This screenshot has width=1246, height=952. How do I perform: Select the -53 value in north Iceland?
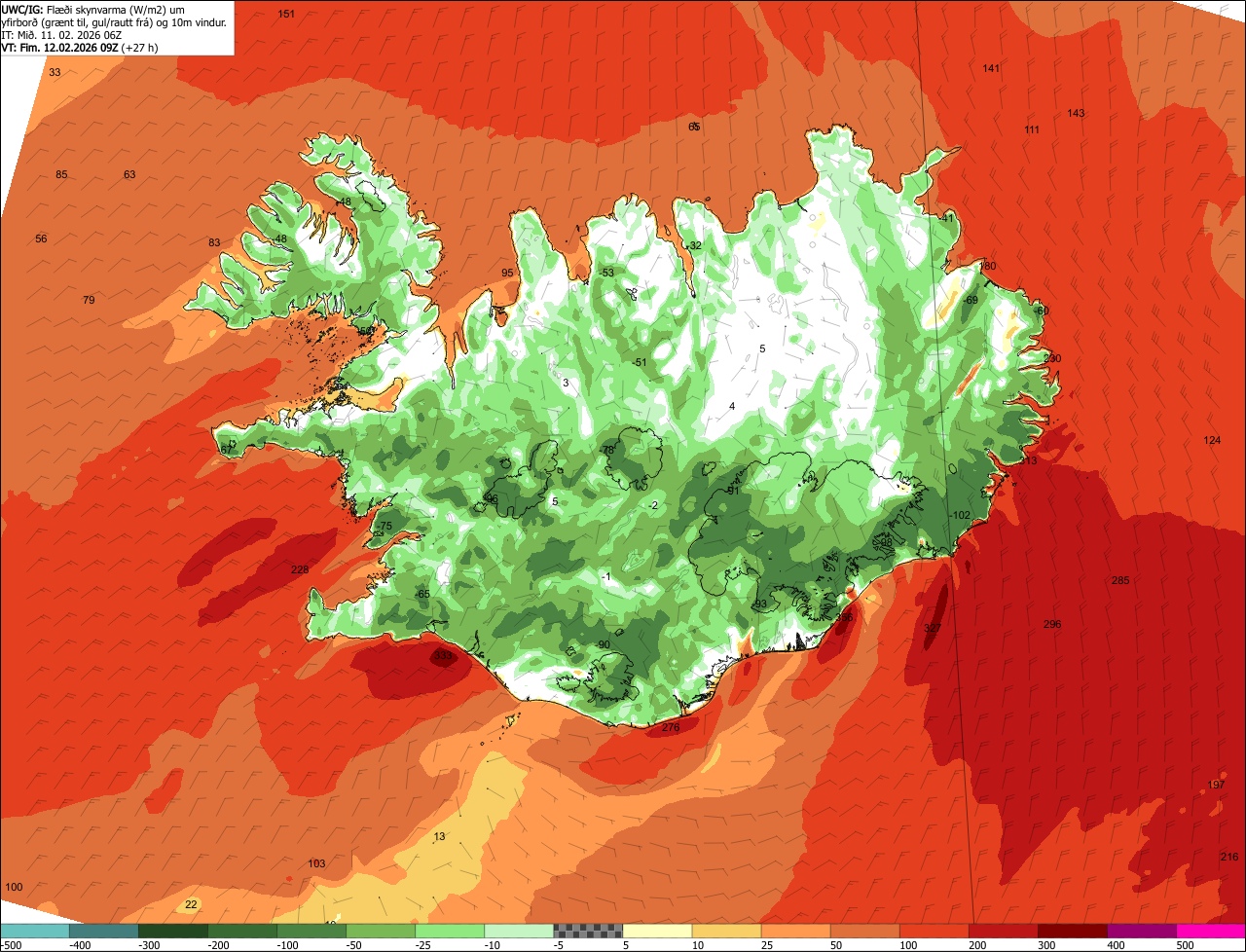pos(606,273)
